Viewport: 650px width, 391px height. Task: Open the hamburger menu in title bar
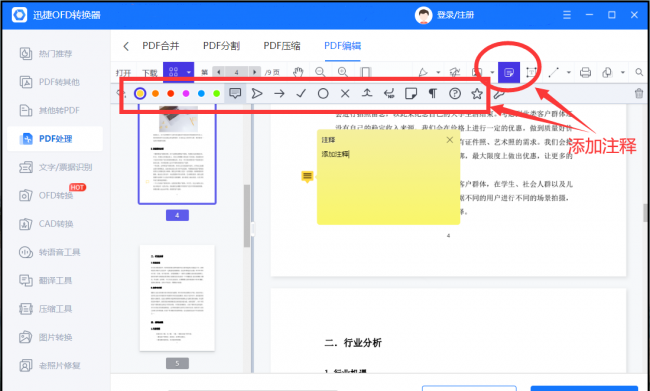click(x=567, y=15)
